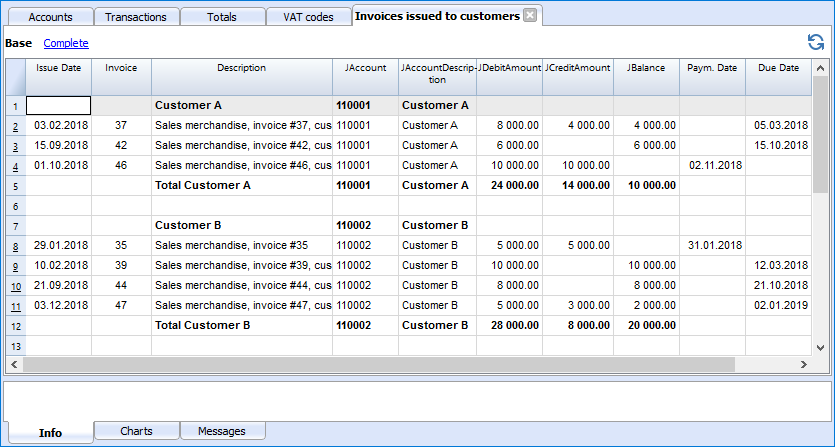Close the Invoices issued to customers tab
Screen dimensions: 835x447
[530, 16]
